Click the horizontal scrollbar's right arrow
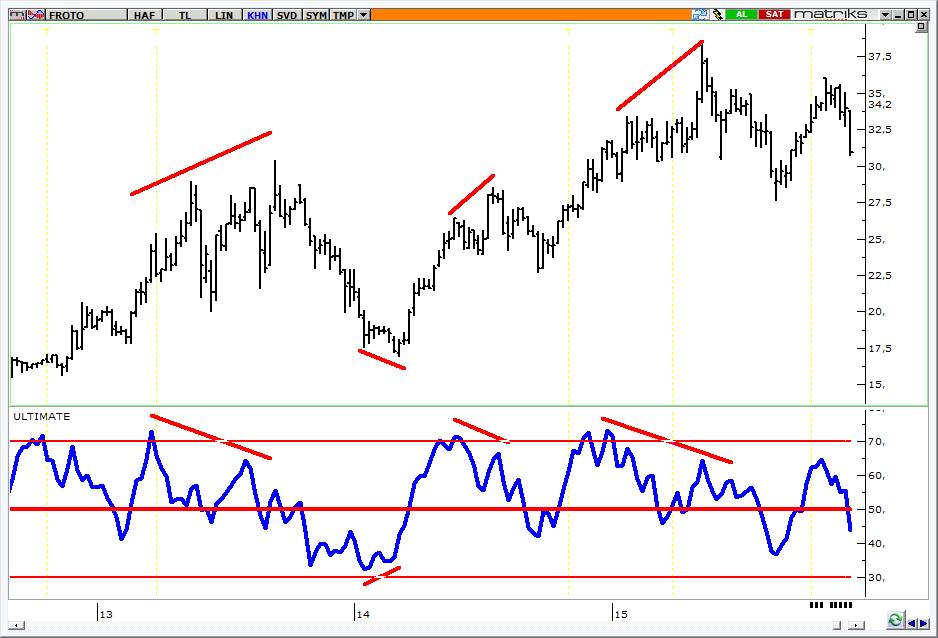 pyautogui.click(x=857, y=625)
